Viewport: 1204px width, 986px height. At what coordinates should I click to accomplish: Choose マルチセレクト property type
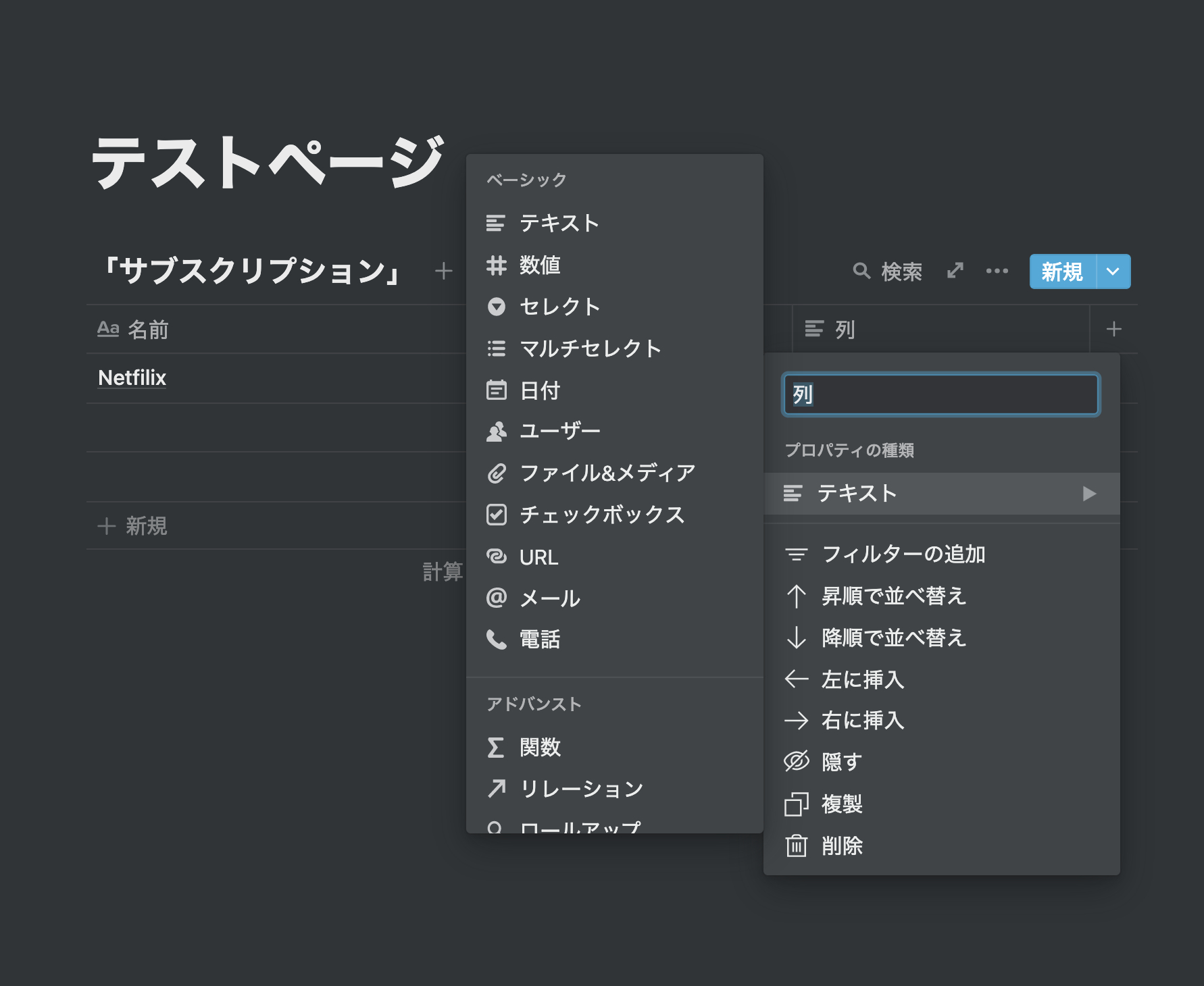click(x=590, y=348)
